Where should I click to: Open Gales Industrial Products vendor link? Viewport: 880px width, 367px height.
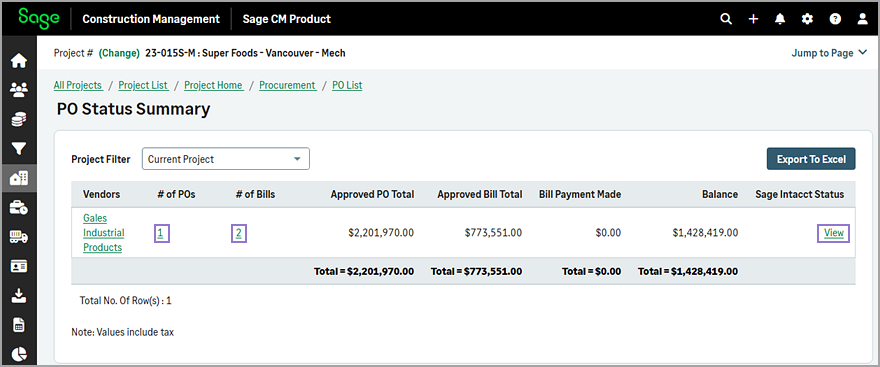click(104, 233)
